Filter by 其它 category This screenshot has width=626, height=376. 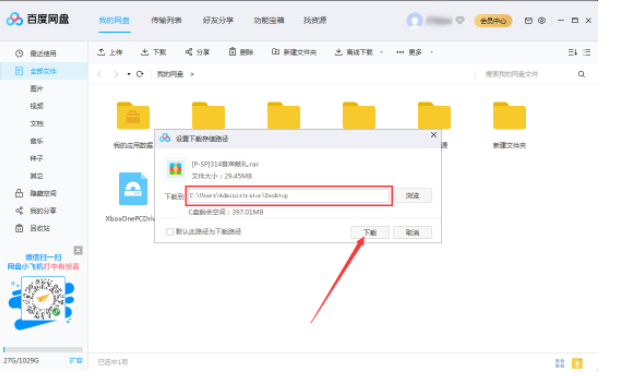(x=36, y=176)
